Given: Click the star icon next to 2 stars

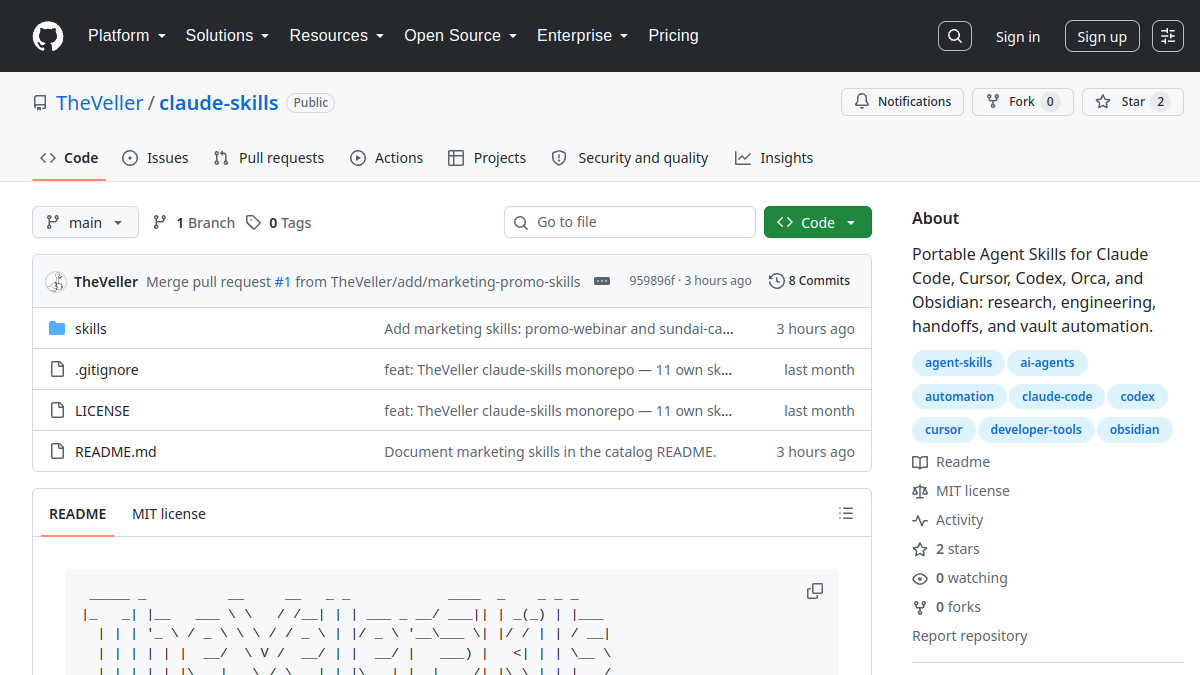Looking at the screenshot, I should (x=920, y=549).
